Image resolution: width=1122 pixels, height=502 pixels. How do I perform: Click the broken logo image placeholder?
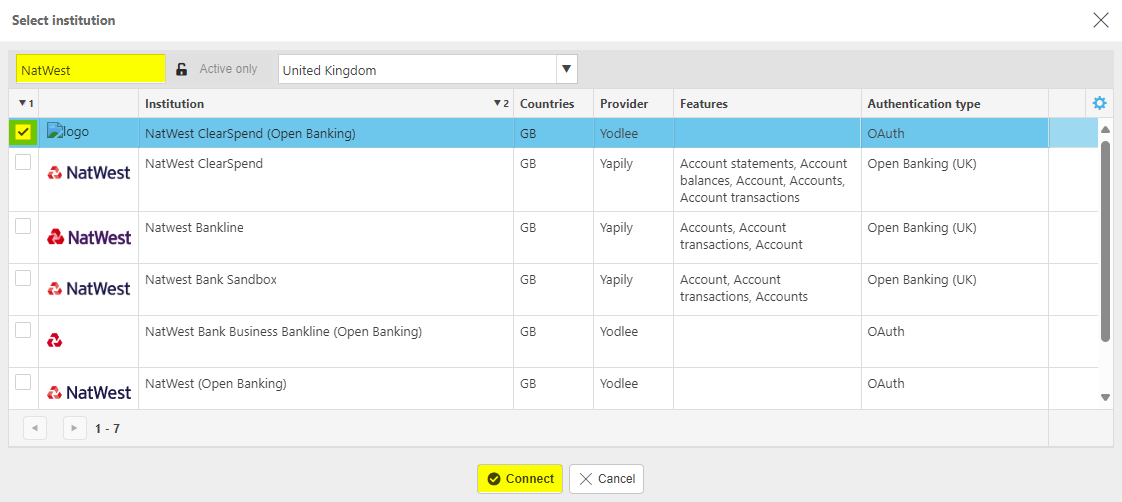[68, 132]
